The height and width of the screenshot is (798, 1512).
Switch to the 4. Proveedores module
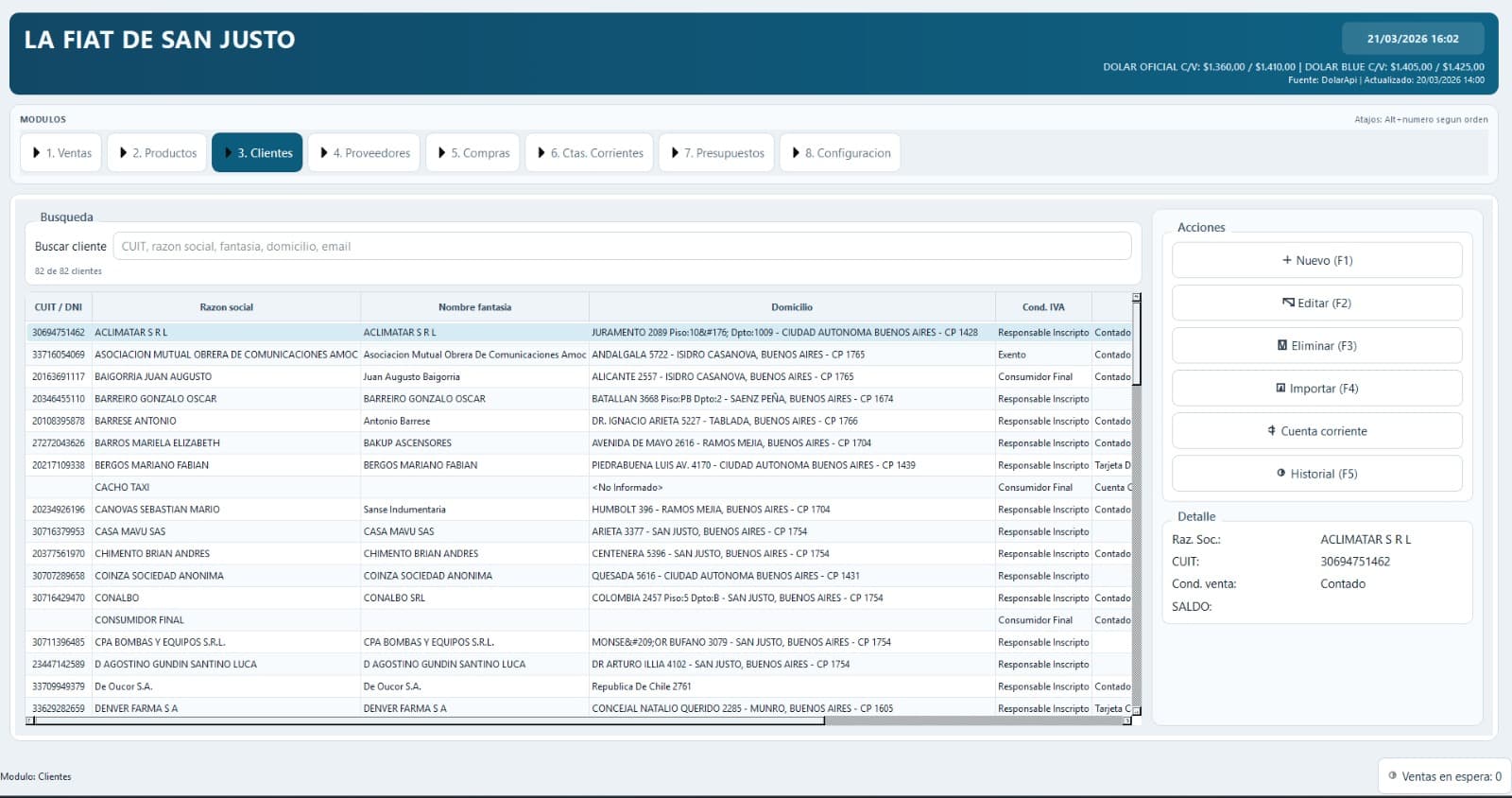365,152
